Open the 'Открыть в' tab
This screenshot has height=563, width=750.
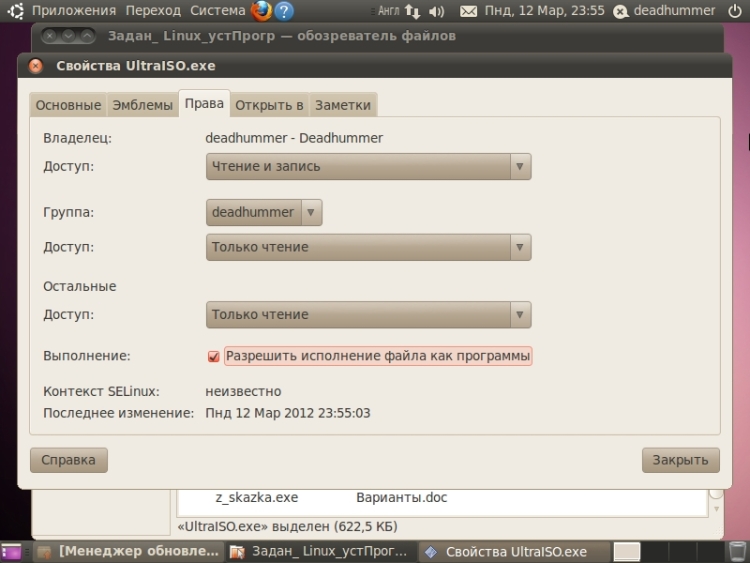pyautogui.click(x=269, y=105)
